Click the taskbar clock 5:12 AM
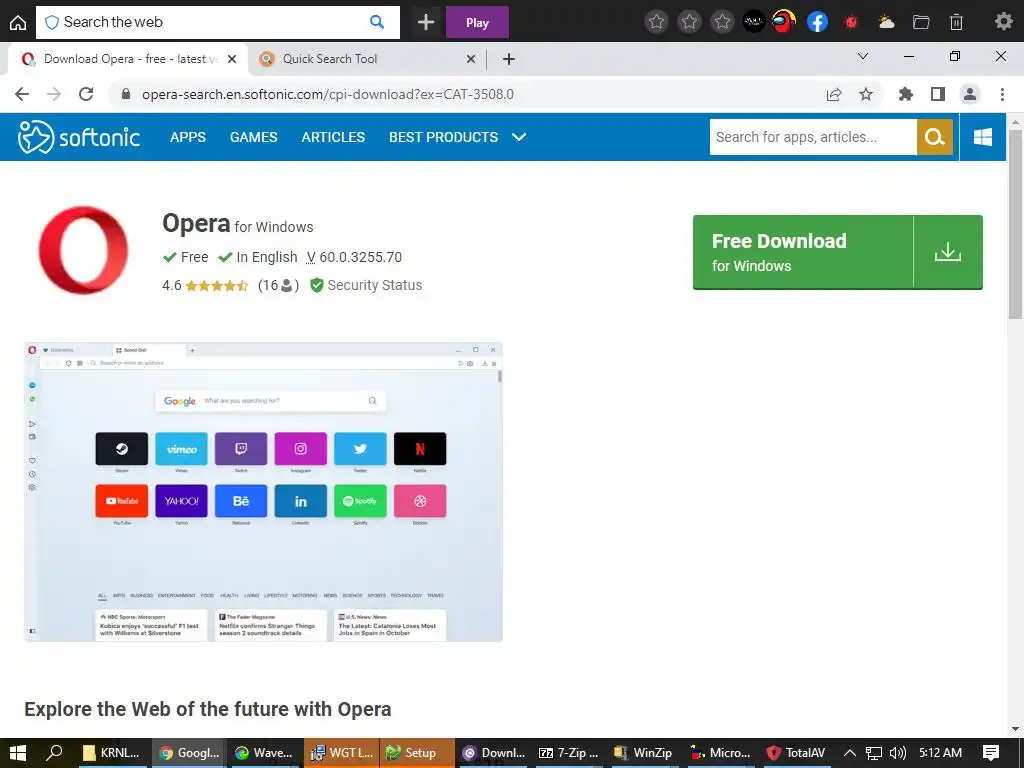 point(940,753)
